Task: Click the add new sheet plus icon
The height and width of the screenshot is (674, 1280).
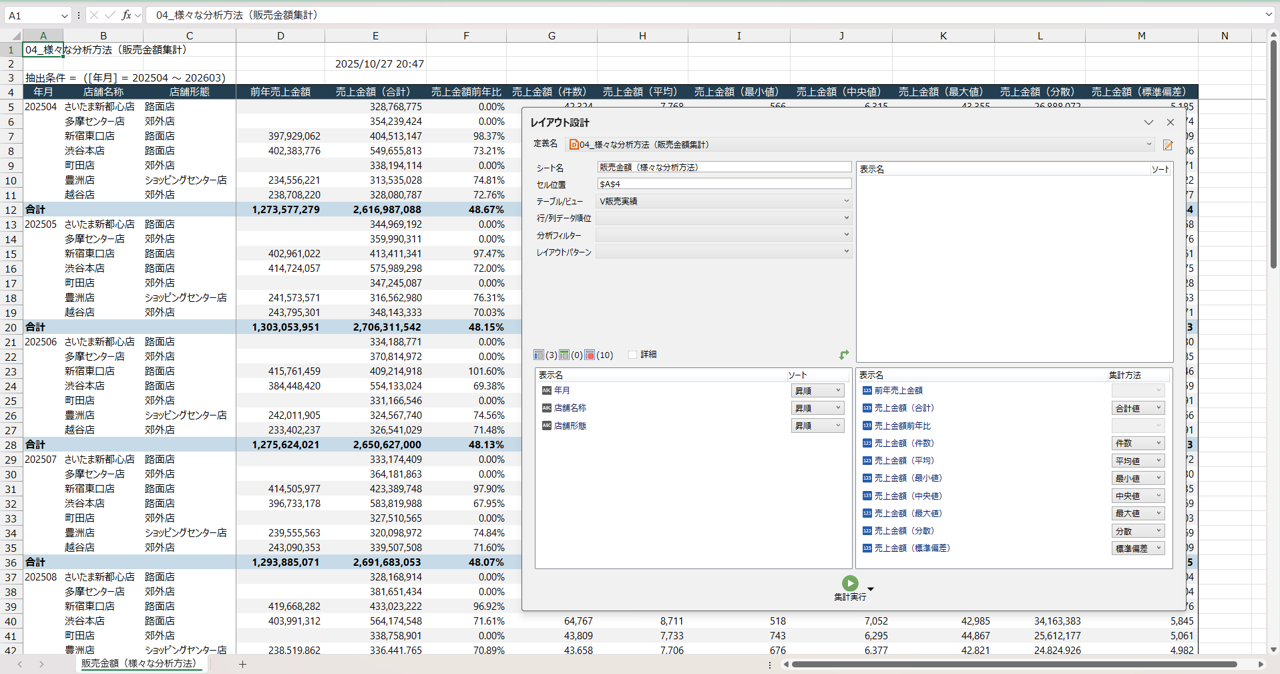Action: [242, 664]
